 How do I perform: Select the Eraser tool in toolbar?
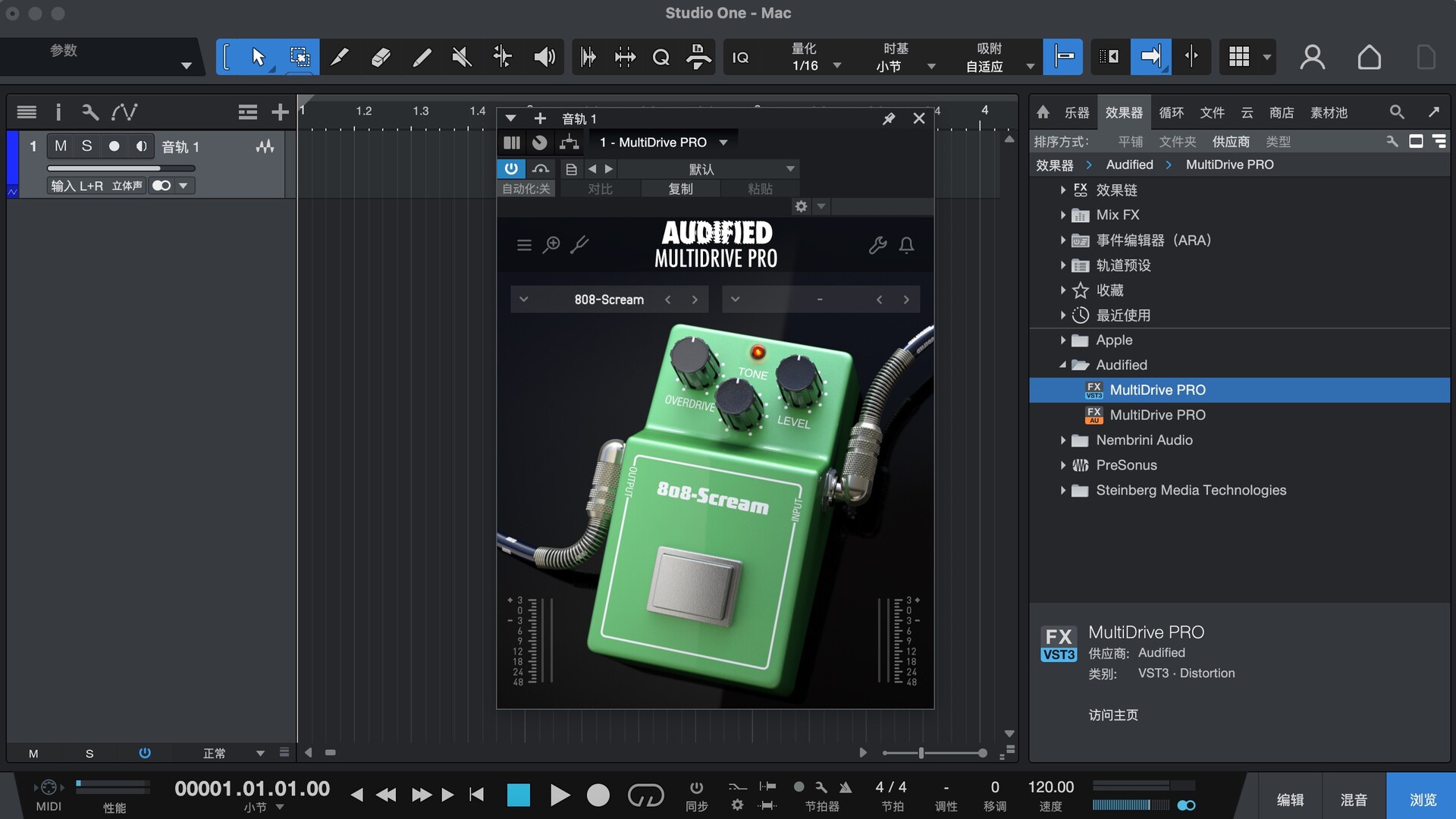pyautogui.click(x=381, y=57)
